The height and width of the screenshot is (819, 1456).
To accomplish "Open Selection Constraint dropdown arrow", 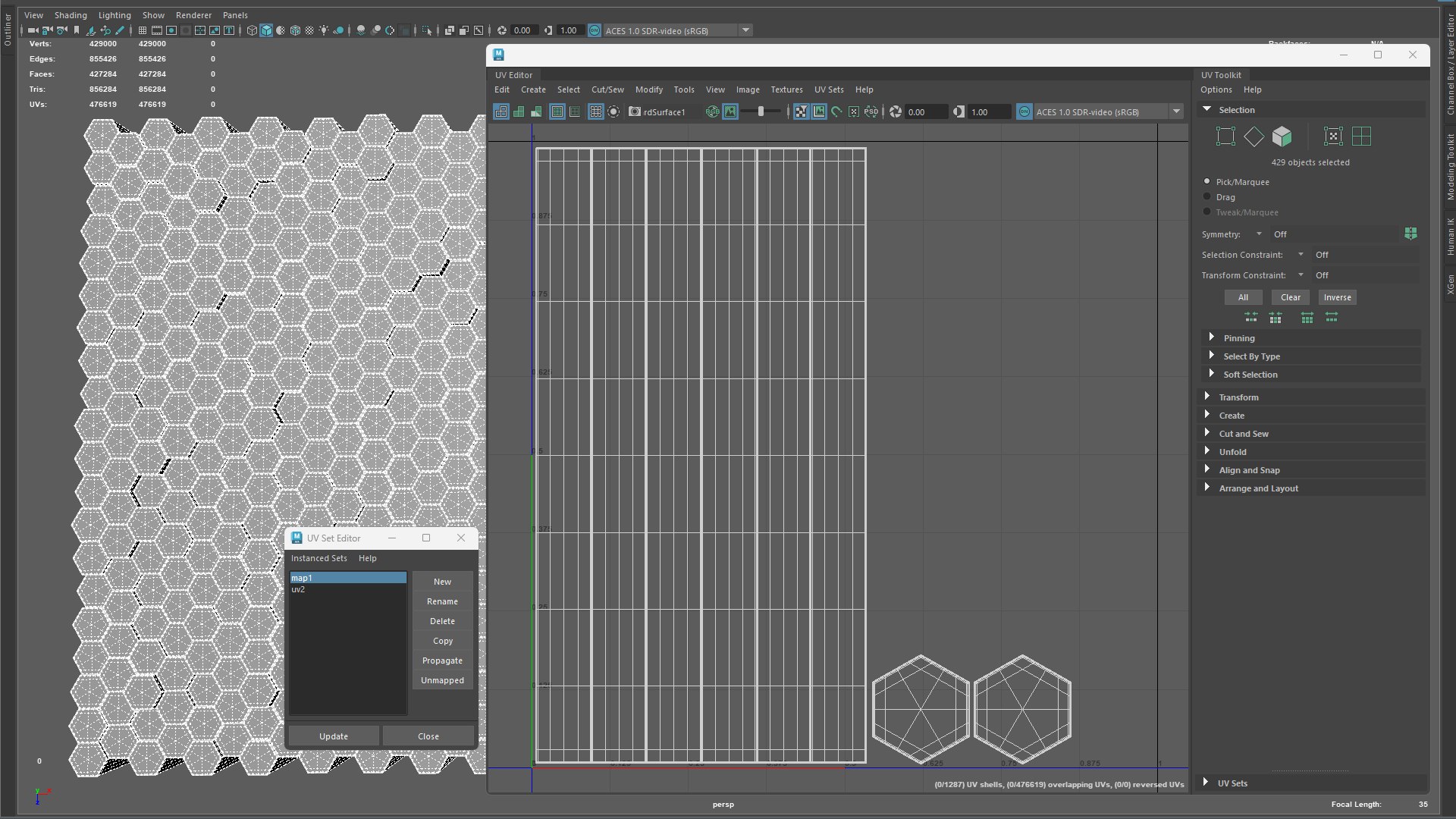I will pos(1301,254).
